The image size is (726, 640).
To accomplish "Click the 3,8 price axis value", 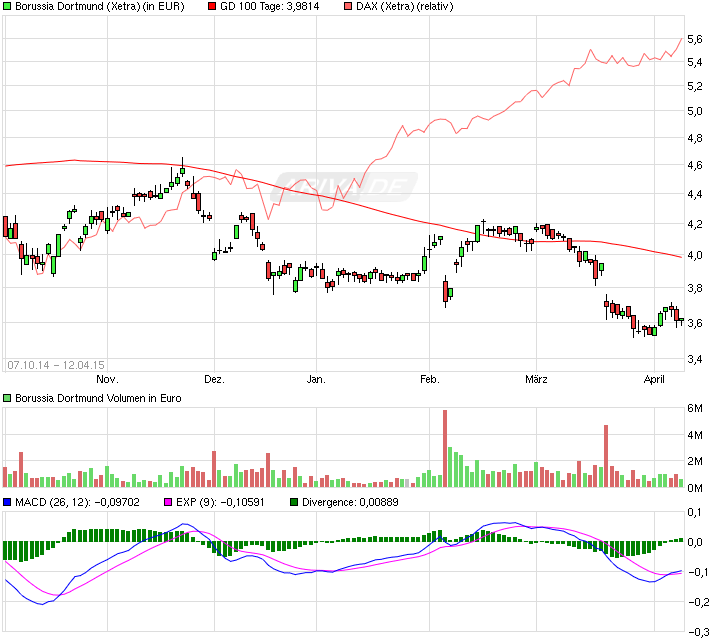I will click(695, 288).
